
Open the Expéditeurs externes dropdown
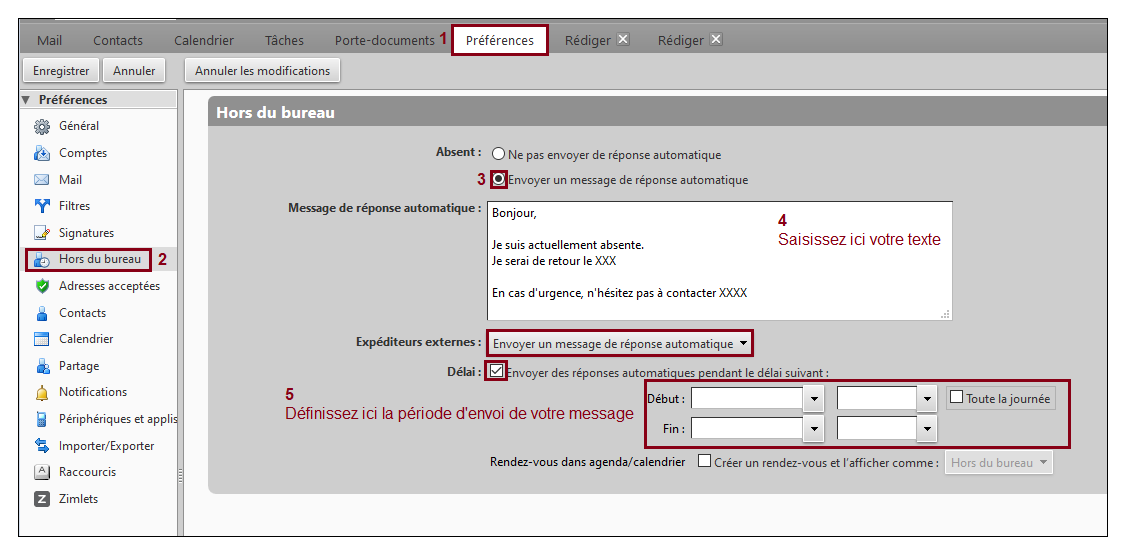click(x=620, y=343)
